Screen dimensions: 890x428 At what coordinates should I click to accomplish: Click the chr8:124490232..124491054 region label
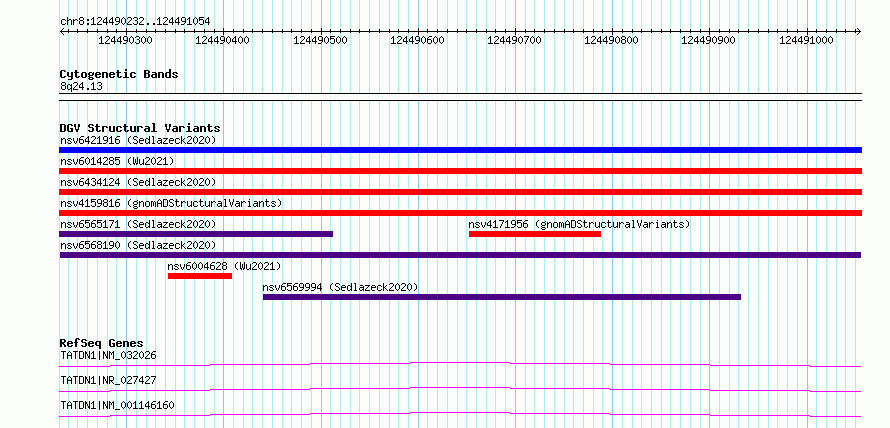coord(135,21)
